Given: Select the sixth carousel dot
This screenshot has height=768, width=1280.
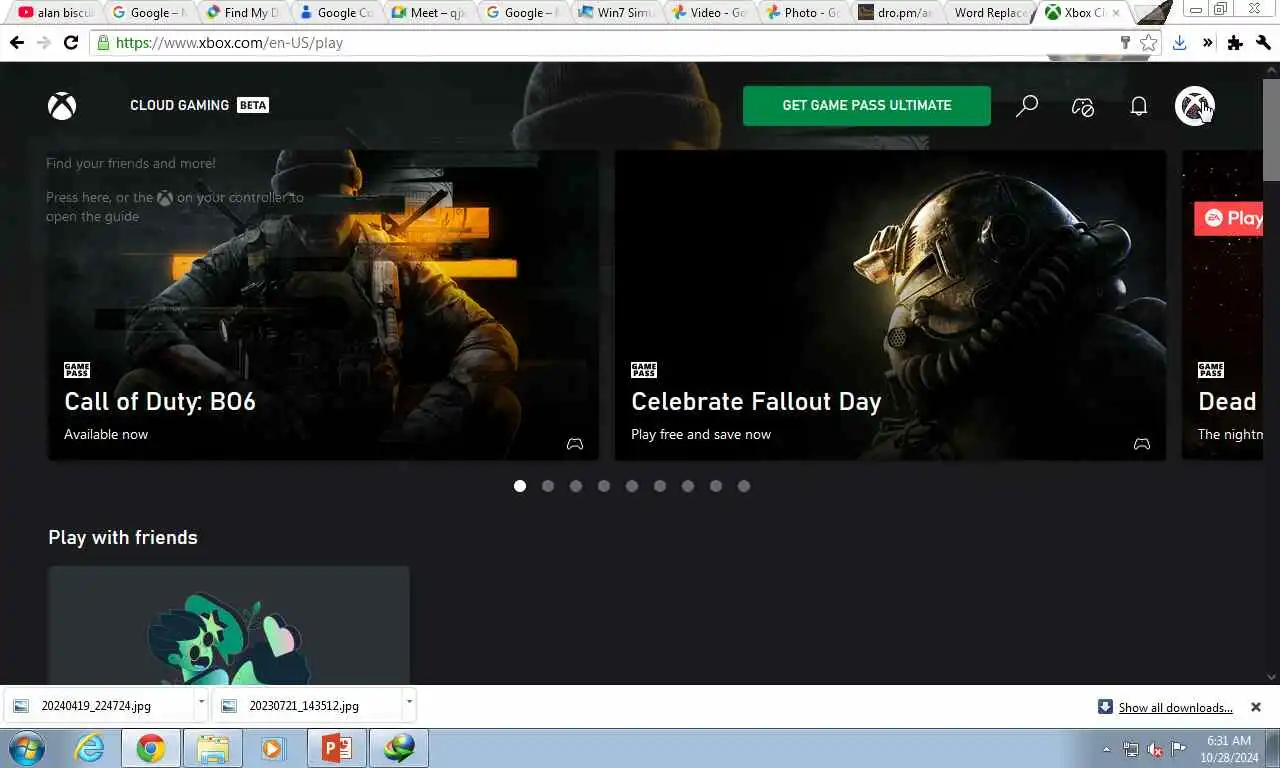Looking at the screenshot, I should [x=660, y=486].
